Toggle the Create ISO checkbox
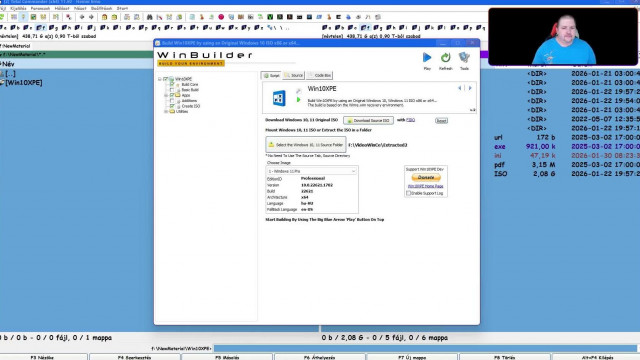The width and height of the screenshot is (640, 360). [x=172, y=106]
